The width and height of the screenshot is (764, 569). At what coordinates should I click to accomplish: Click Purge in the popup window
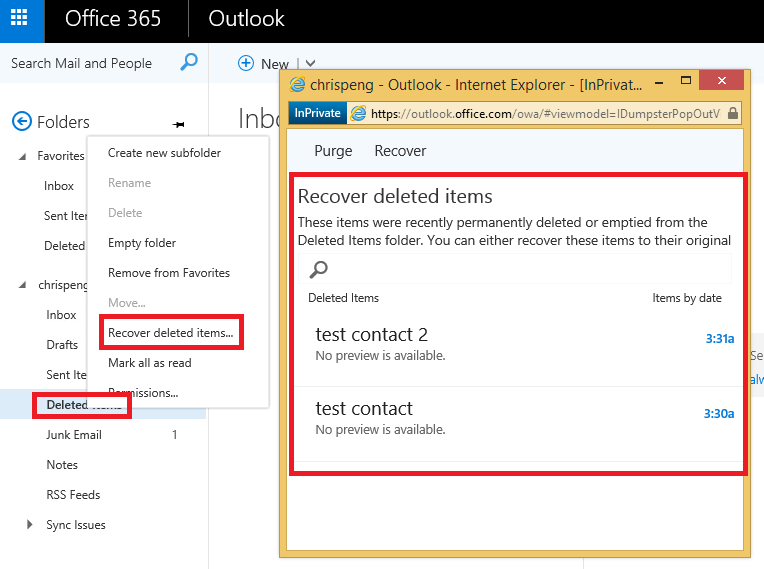(x=333, y=151)
